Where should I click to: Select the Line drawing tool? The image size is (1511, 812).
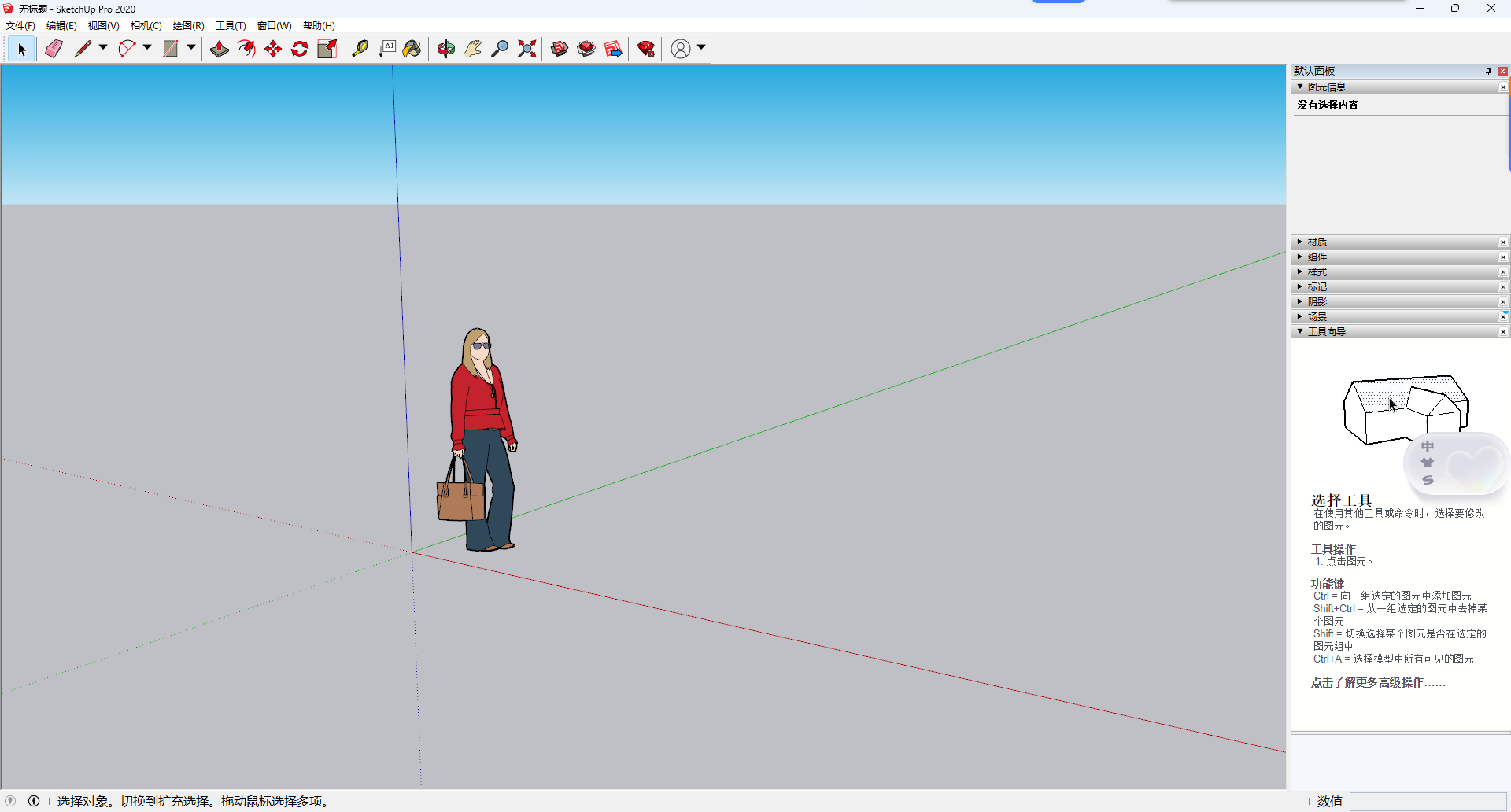click(x=83, y=48)
